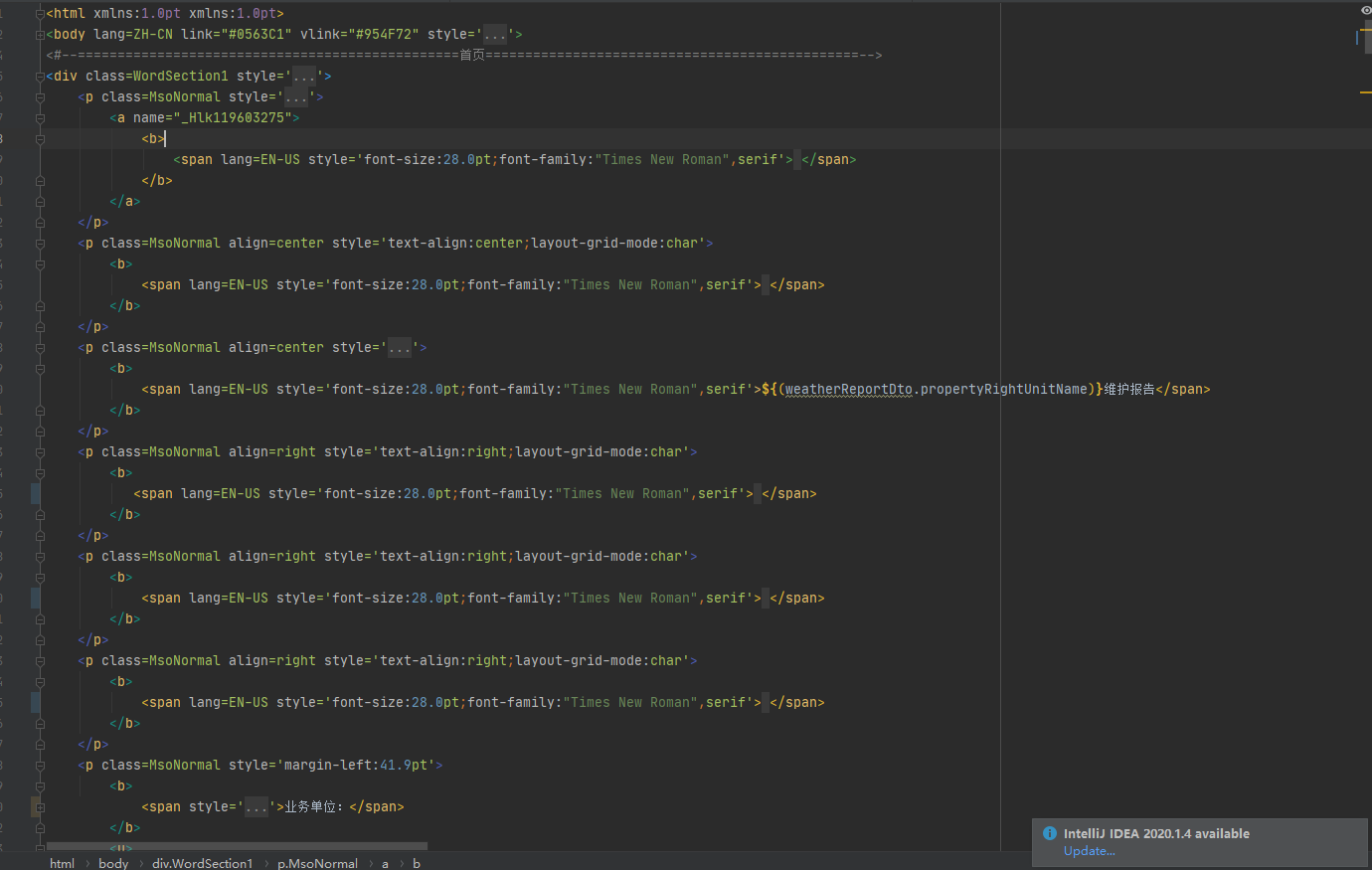Viewport: 1372px width, 870px height.
Task: Select the body breadcrumb at the bottom
Action: pyautogui.click(x=112, y=863)
